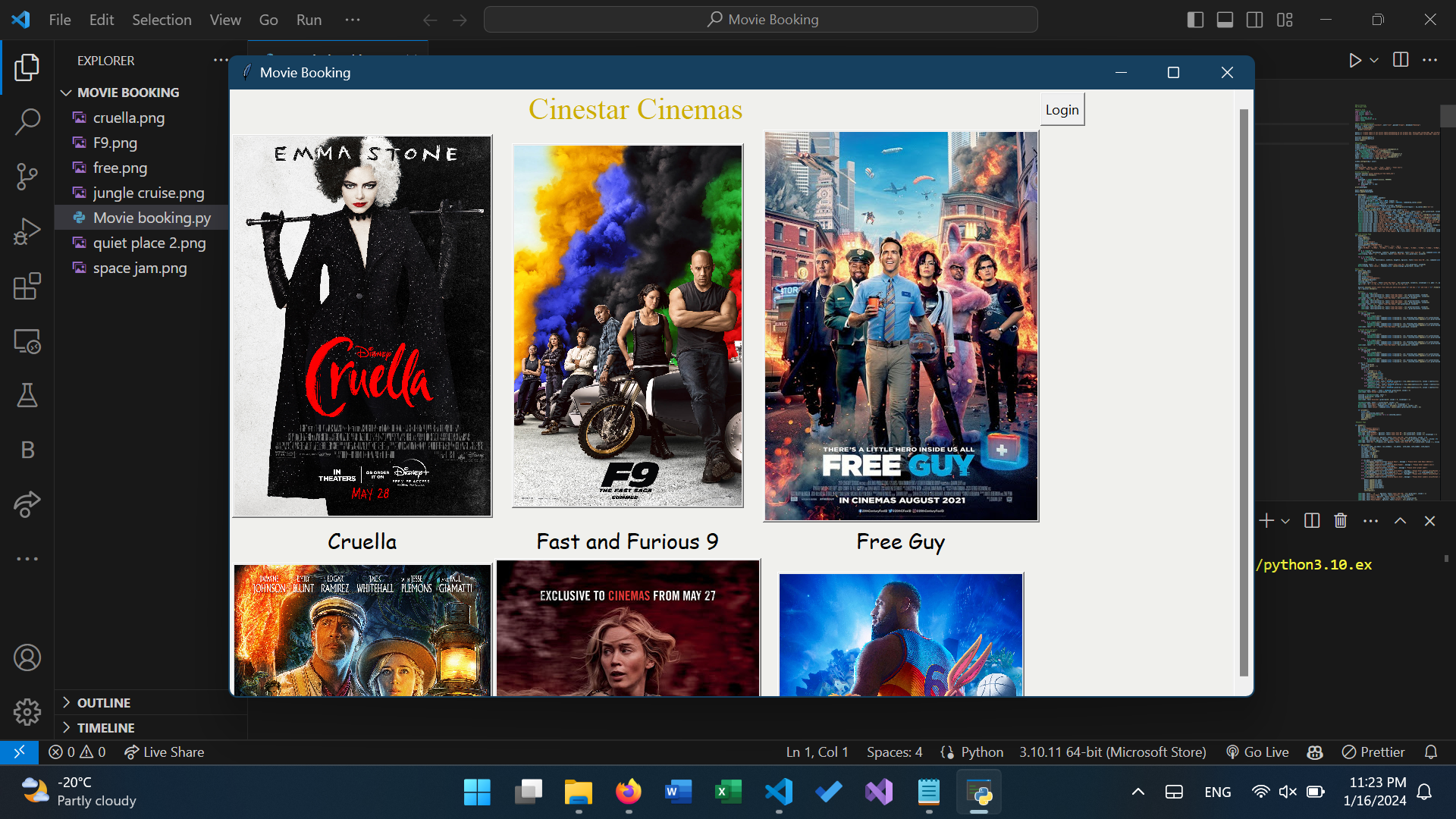Toggle Secondary Side Bar layout button
The image size is (1456, 819).
(1254, 20)
